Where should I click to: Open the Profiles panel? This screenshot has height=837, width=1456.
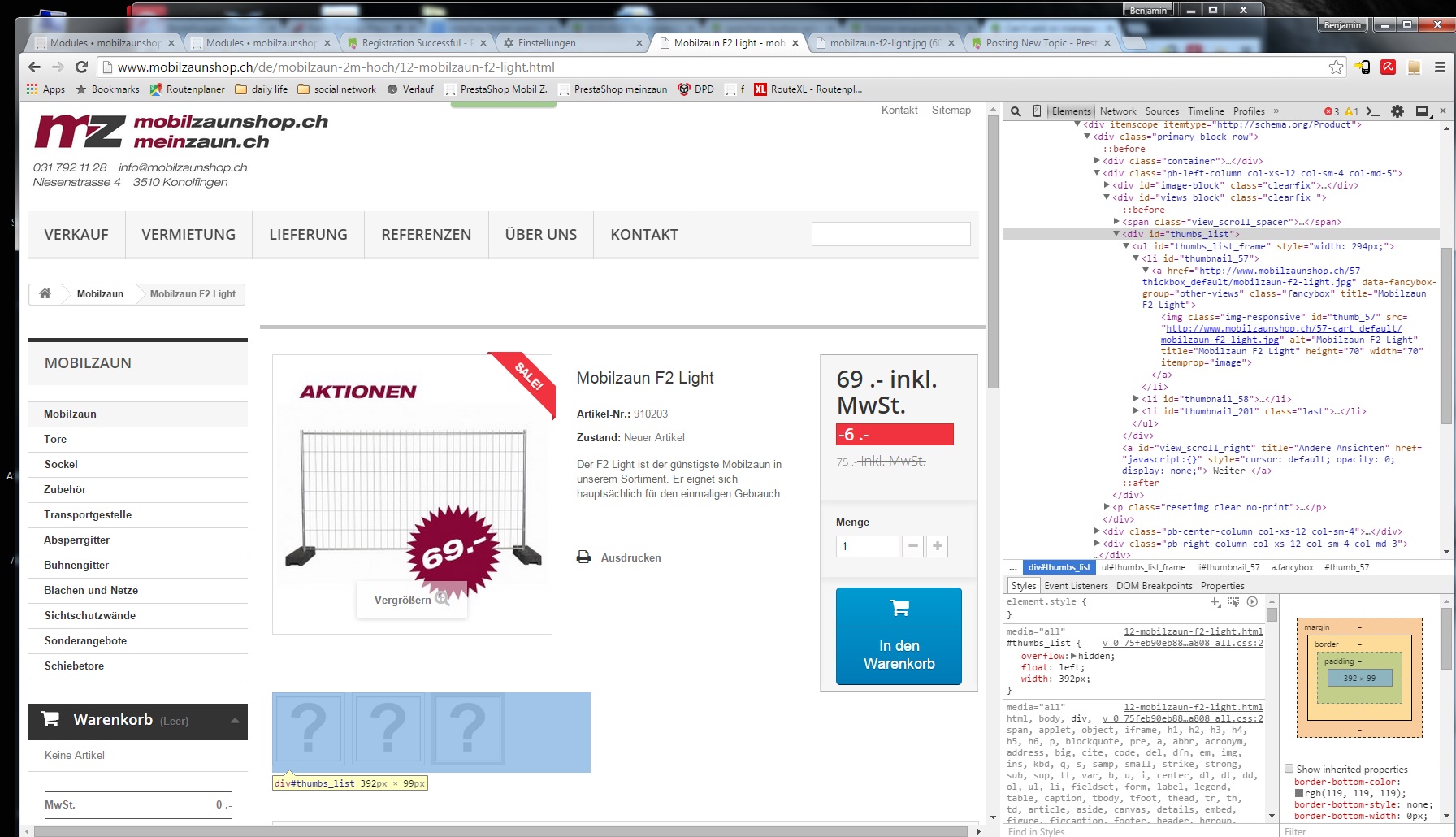1249,111
